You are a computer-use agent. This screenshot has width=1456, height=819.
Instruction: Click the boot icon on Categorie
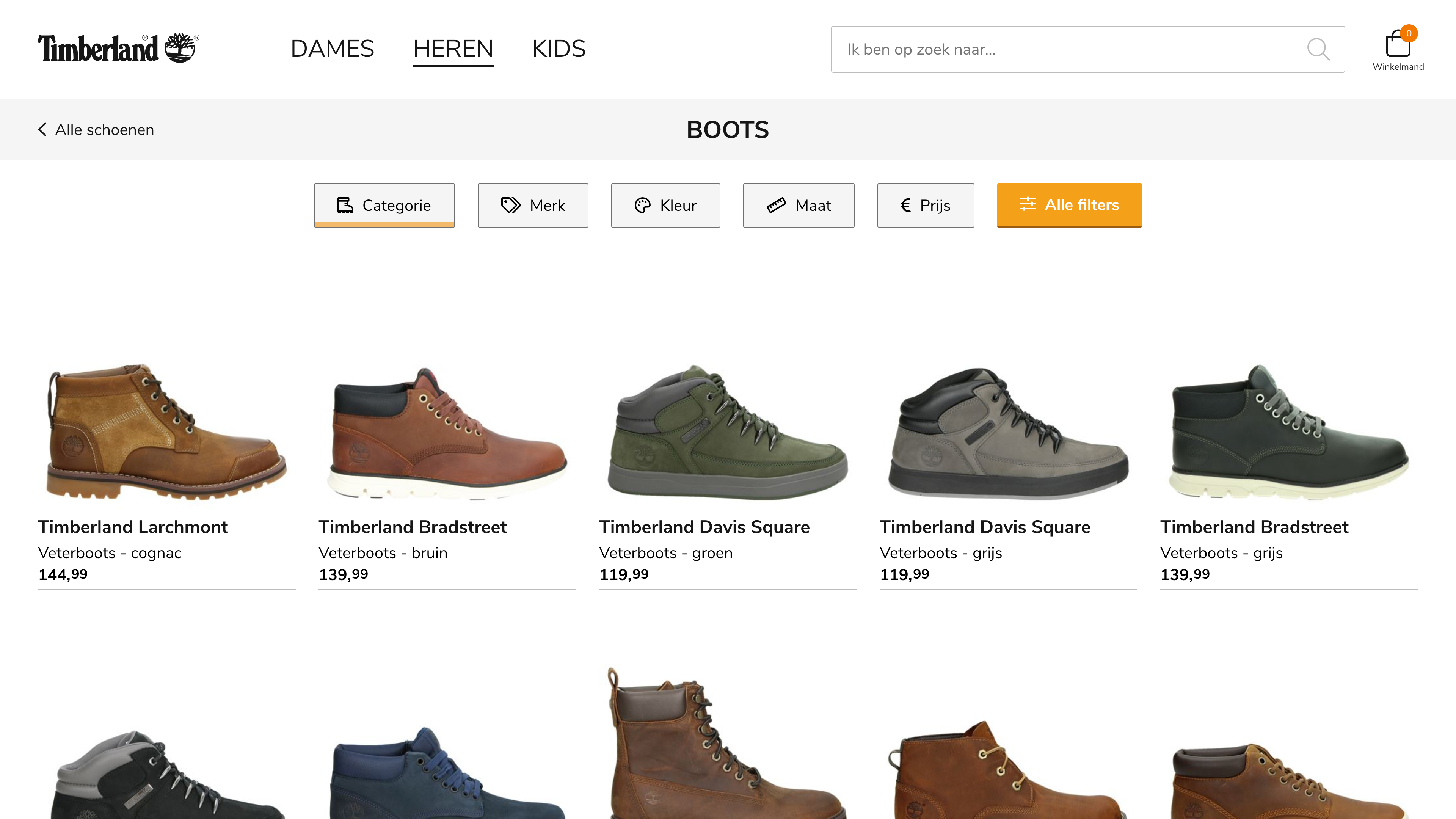tap(345, 205)
